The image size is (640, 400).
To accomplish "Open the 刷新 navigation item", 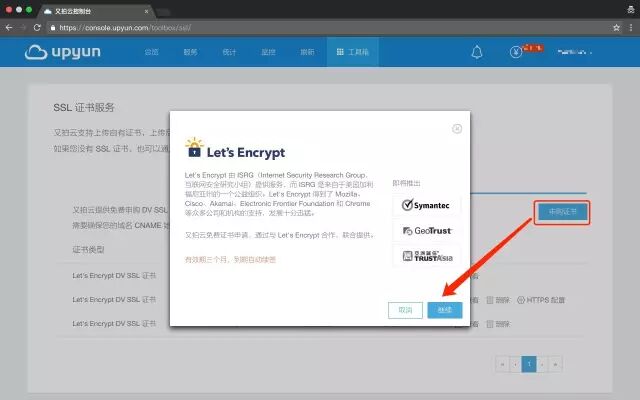I will [x=307, y=52].
